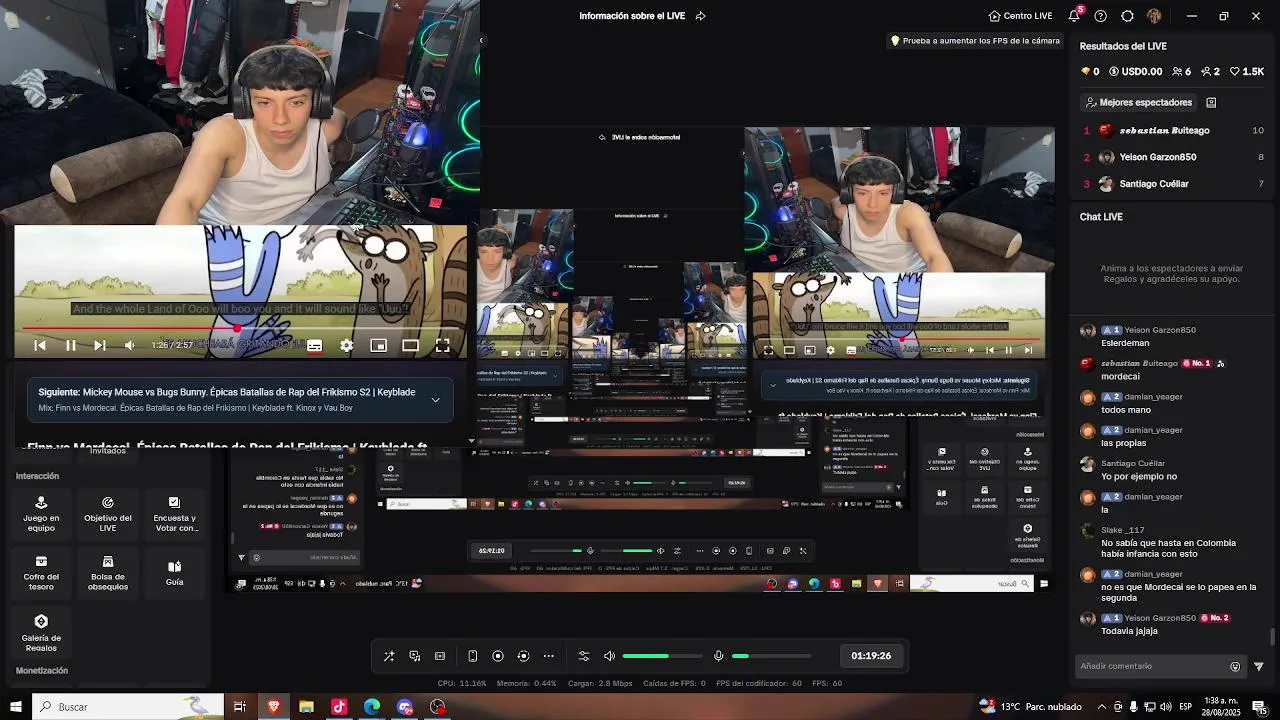Start recording with the record circle icon
The width and height of the screenshot is (1280, 720).
[498, 656]
